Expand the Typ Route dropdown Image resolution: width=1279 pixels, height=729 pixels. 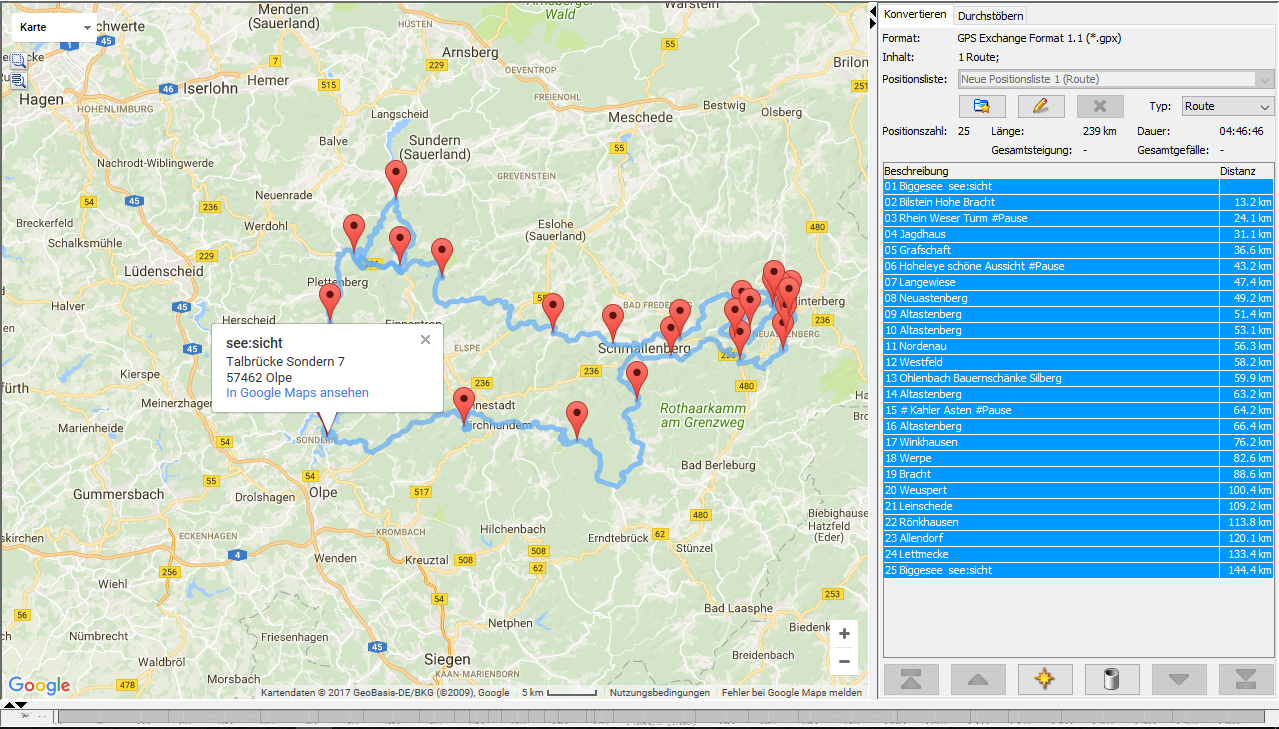pos(1227,106)
